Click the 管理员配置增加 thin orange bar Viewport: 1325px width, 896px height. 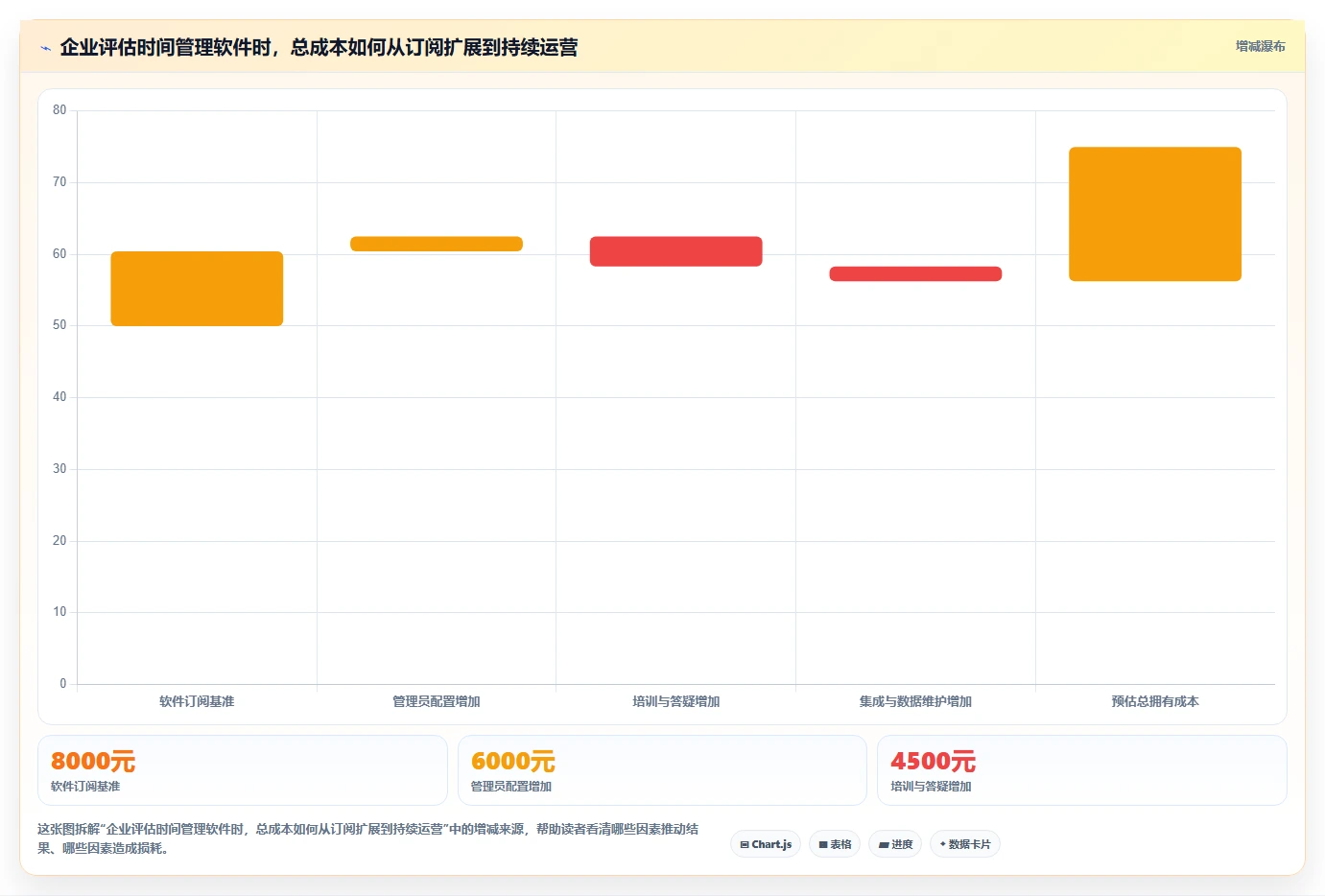coord(437,244)
